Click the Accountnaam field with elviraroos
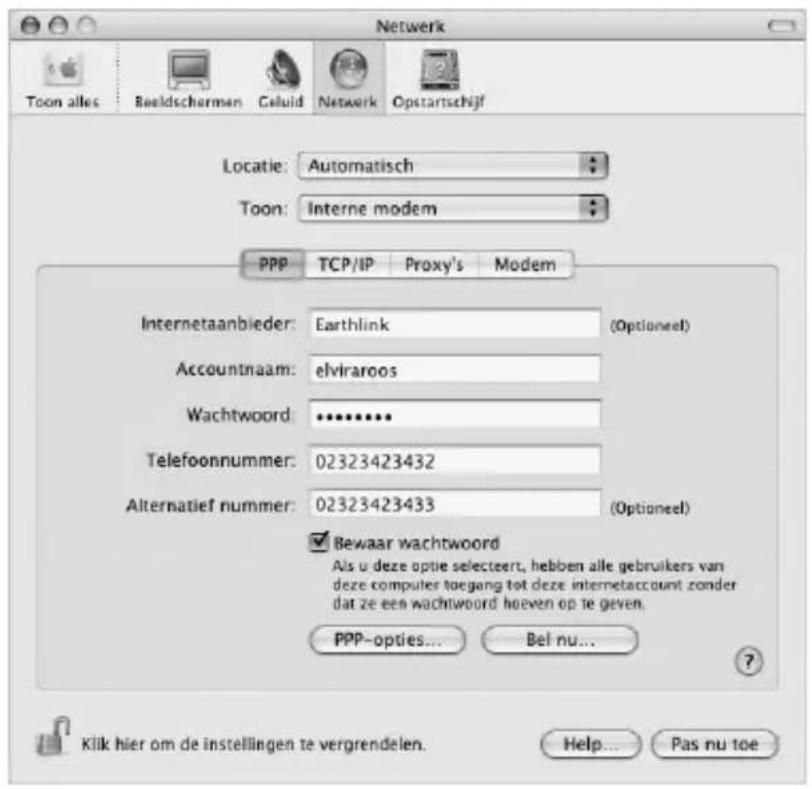 coord(455,370)
